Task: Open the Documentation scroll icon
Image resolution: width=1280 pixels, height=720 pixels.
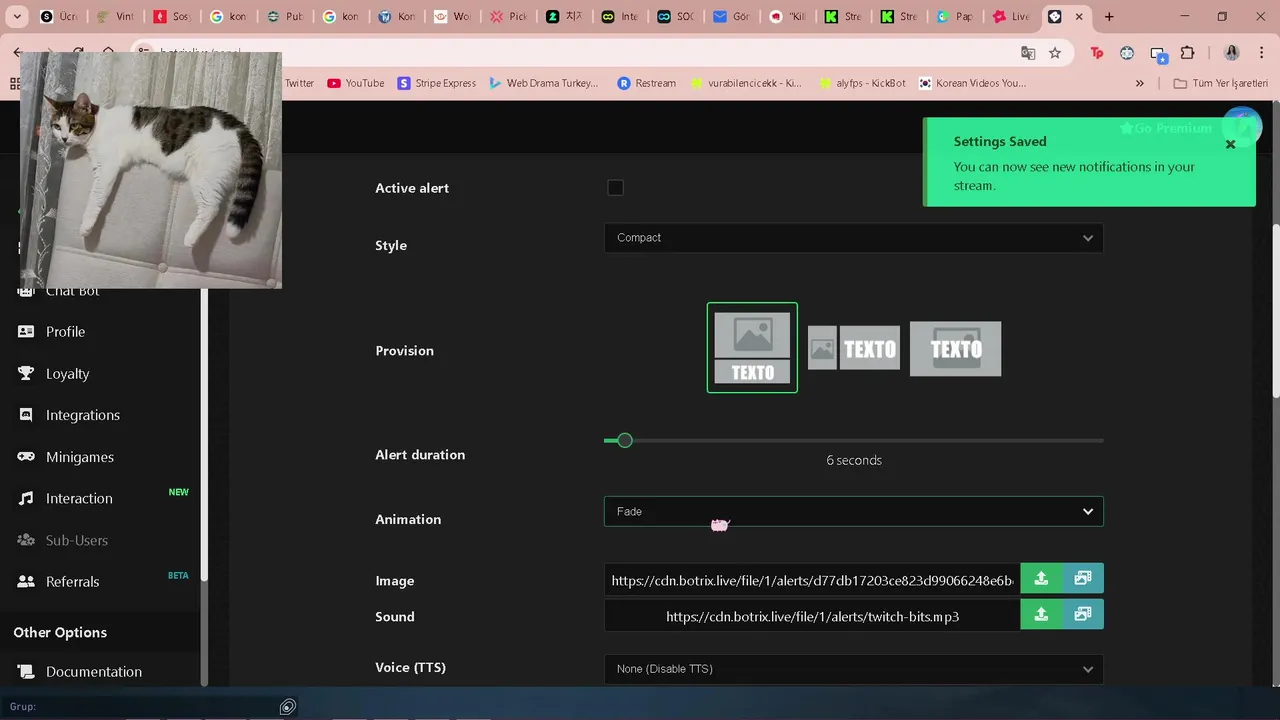Action: point(26,671)
